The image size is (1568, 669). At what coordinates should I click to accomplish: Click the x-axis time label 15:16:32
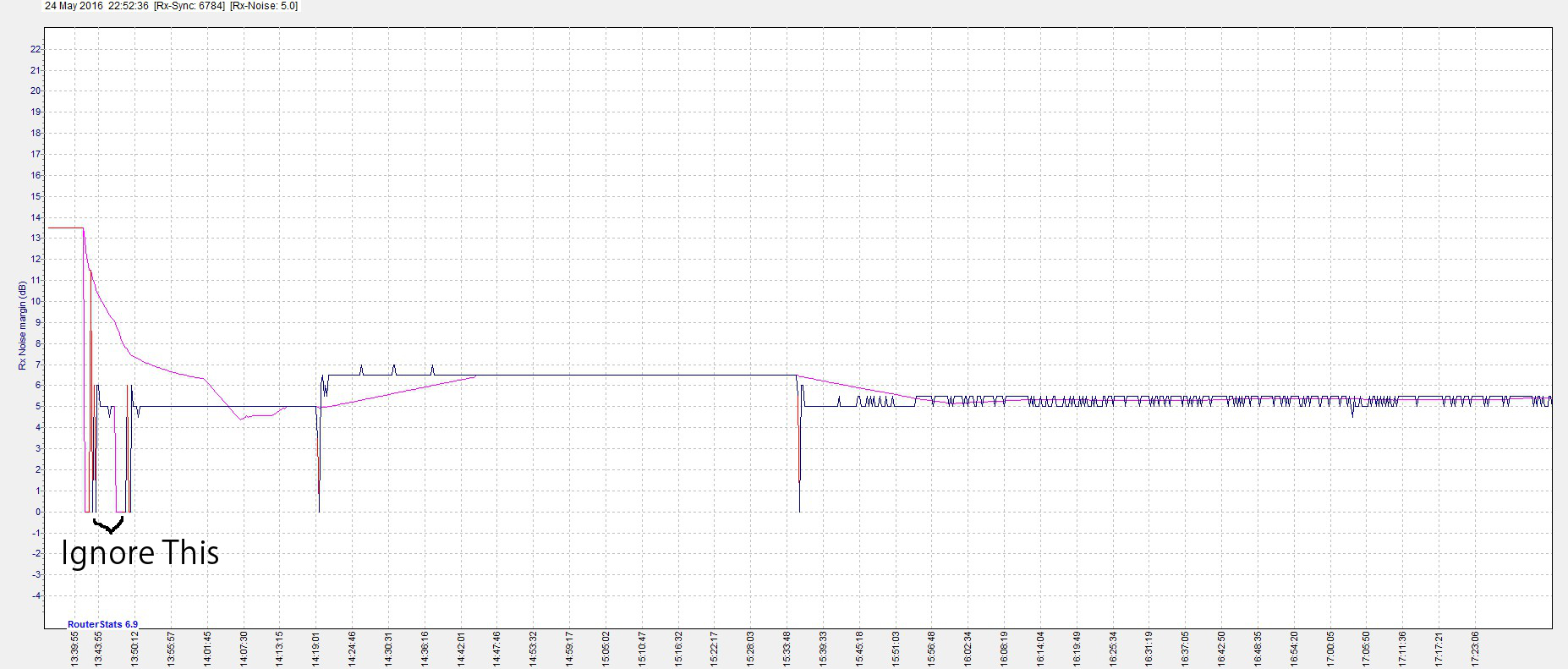pyautogui.click(x=679, y=650)
